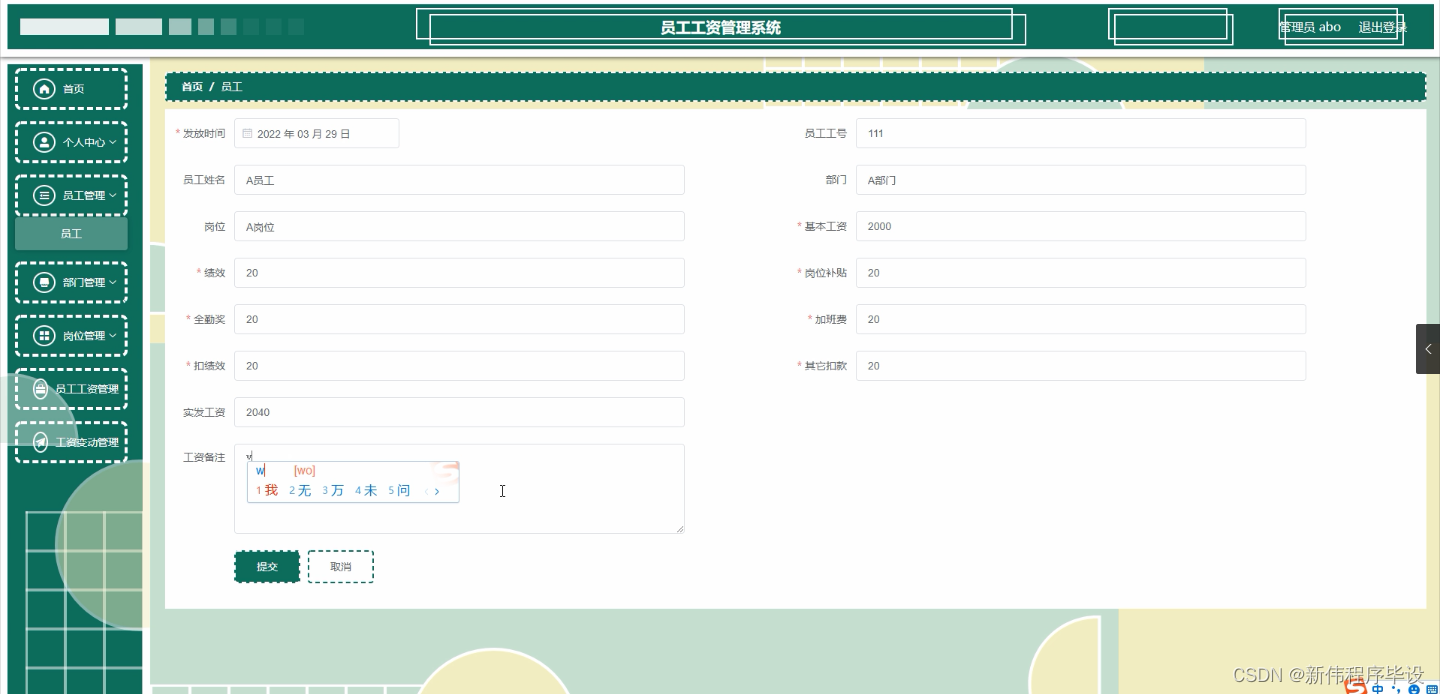Collapse the 员工管理 menu chevron
The image size is (1440, 694).
(113, 195)
